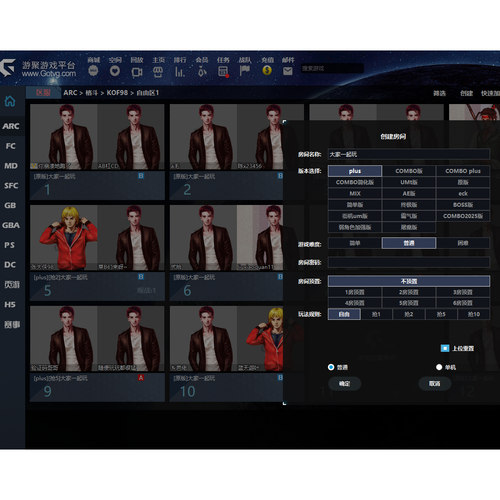Open the 战队 team flag icon
The image size is (500, 500).
[x=245, y=71]
